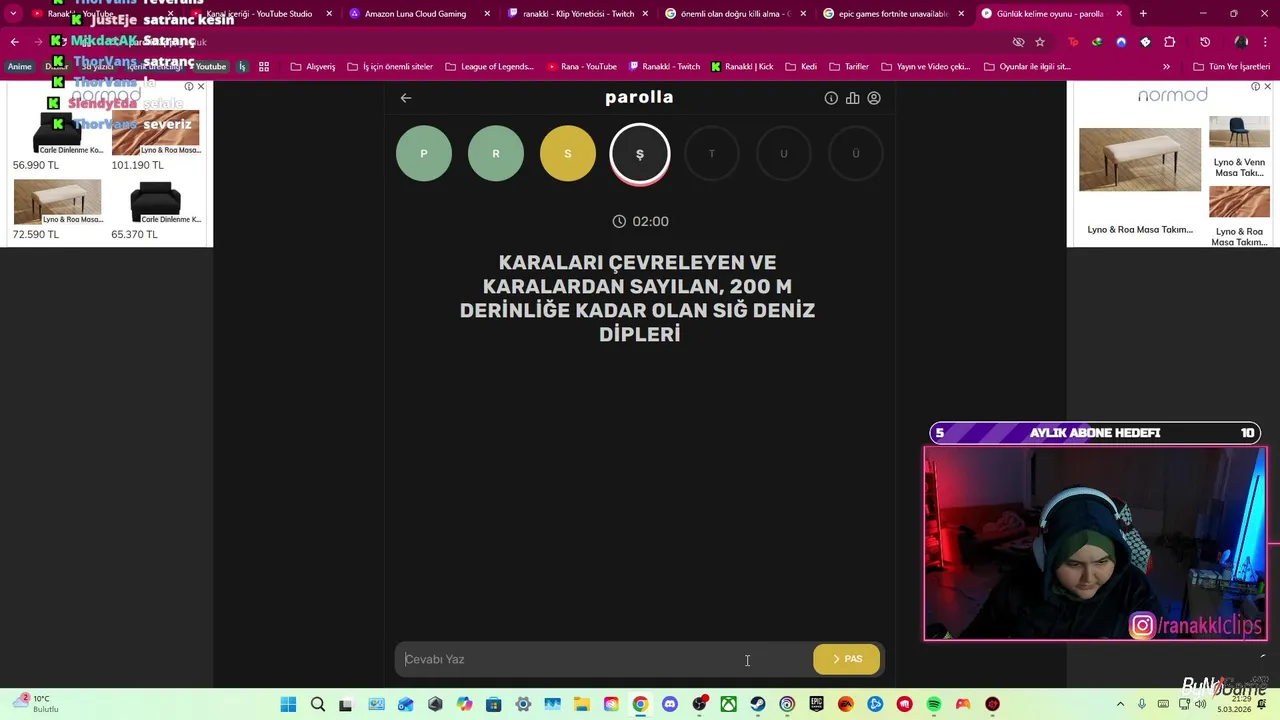This screenshot has height=720, width=1280.
Task: Open the Xbox app from taskbar
Action: pos(729,704)
